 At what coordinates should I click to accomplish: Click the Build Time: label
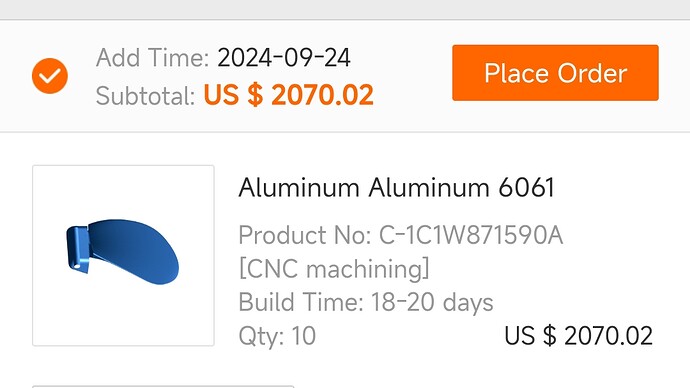tap(301, 302)
